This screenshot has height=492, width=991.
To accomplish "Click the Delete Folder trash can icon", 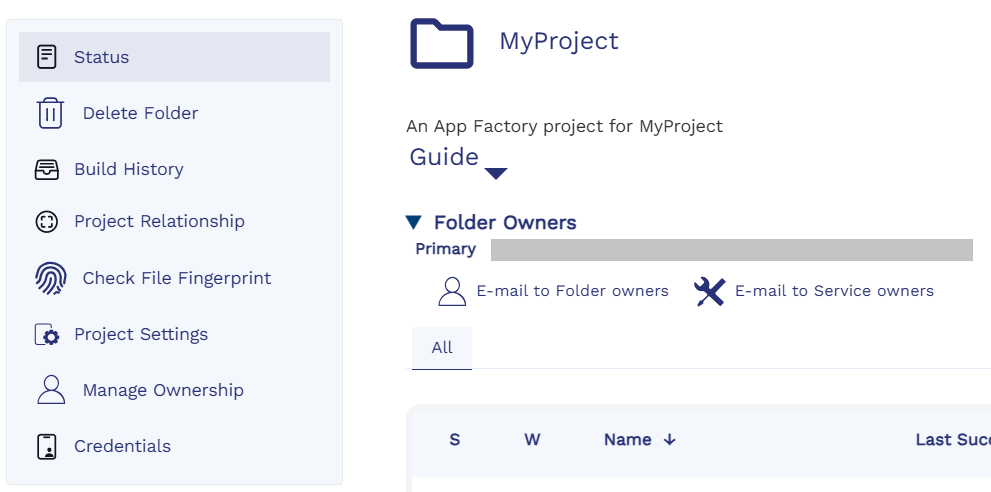I will [x=50, y=113].
